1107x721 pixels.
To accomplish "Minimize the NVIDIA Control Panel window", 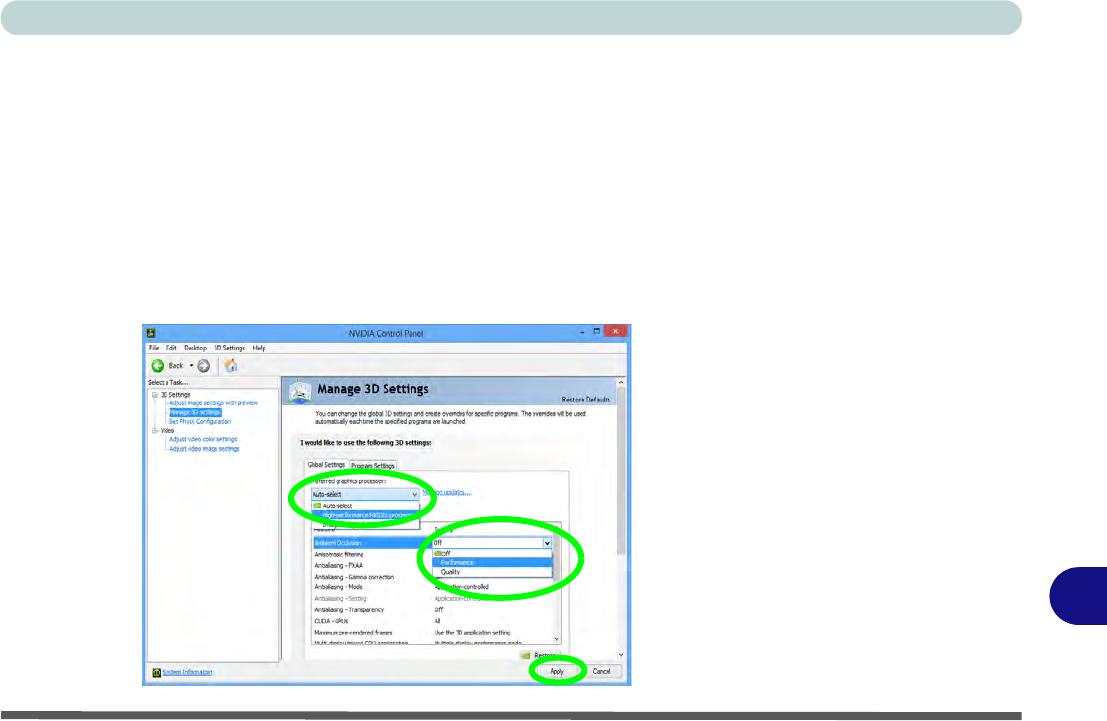I will coord(582,332).
